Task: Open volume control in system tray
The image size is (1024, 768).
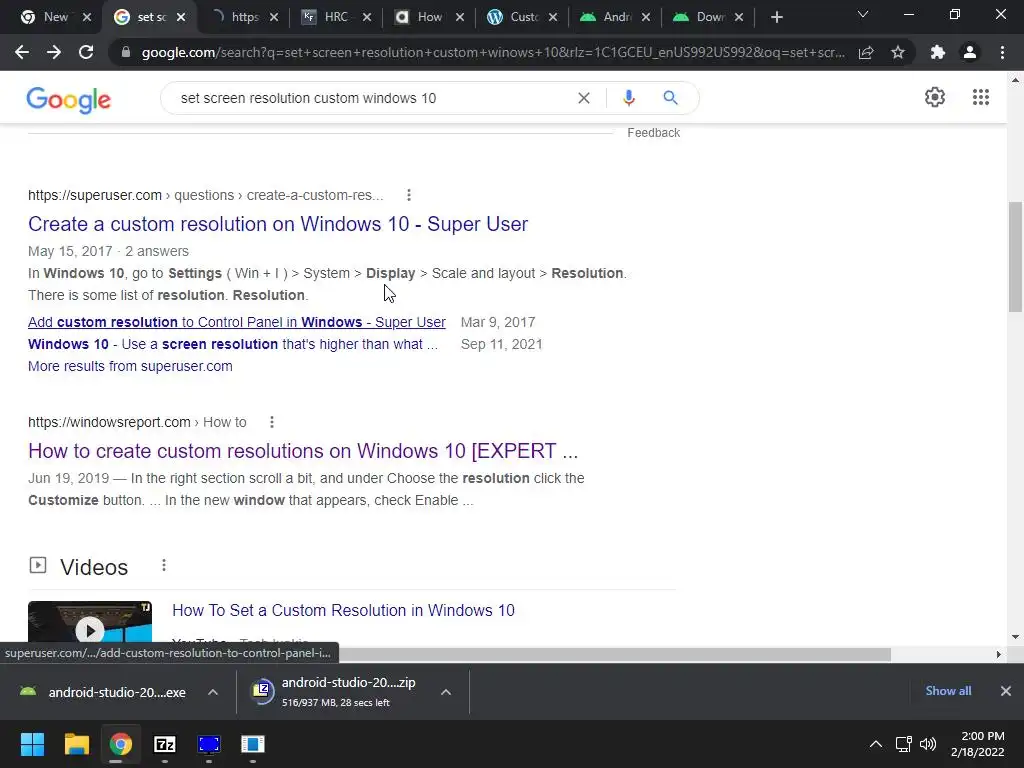Action: (927, 744)
